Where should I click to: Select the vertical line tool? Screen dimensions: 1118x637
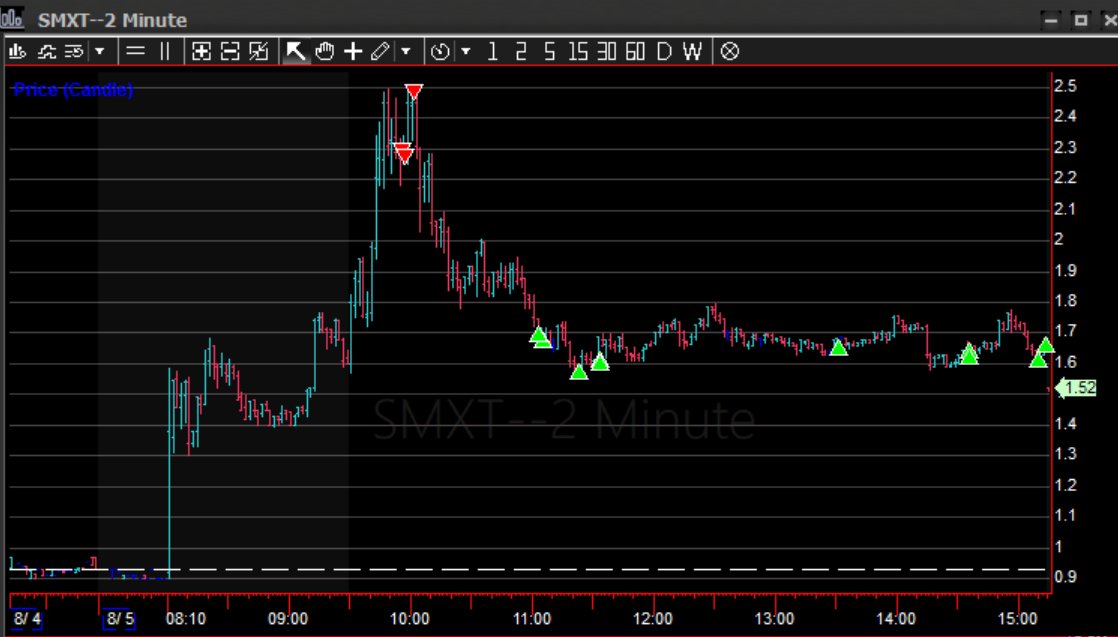pos(163,51)
